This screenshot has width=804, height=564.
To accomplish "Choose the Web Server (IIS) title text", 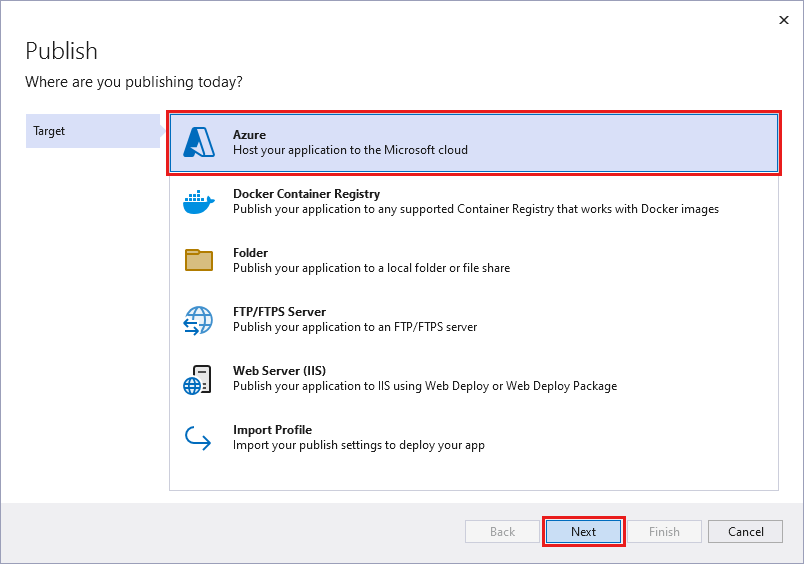I will (279, 371).
